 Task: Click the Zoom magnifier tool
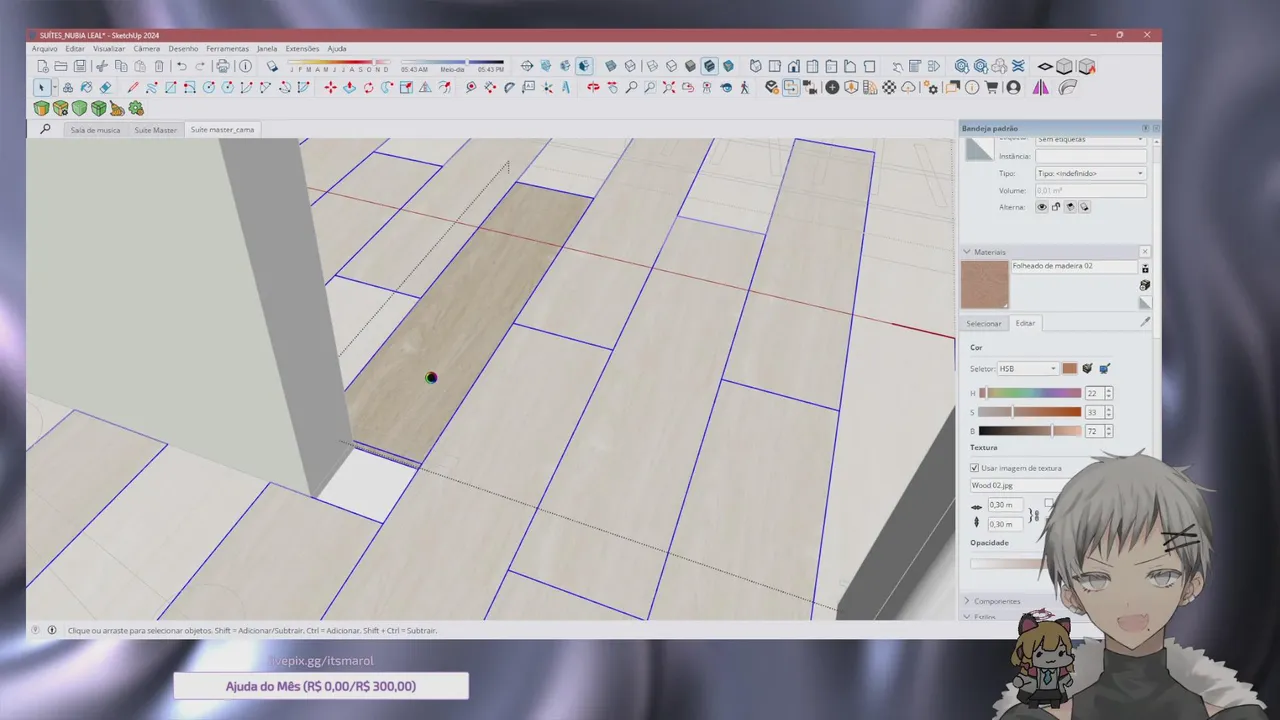[631, 88]
